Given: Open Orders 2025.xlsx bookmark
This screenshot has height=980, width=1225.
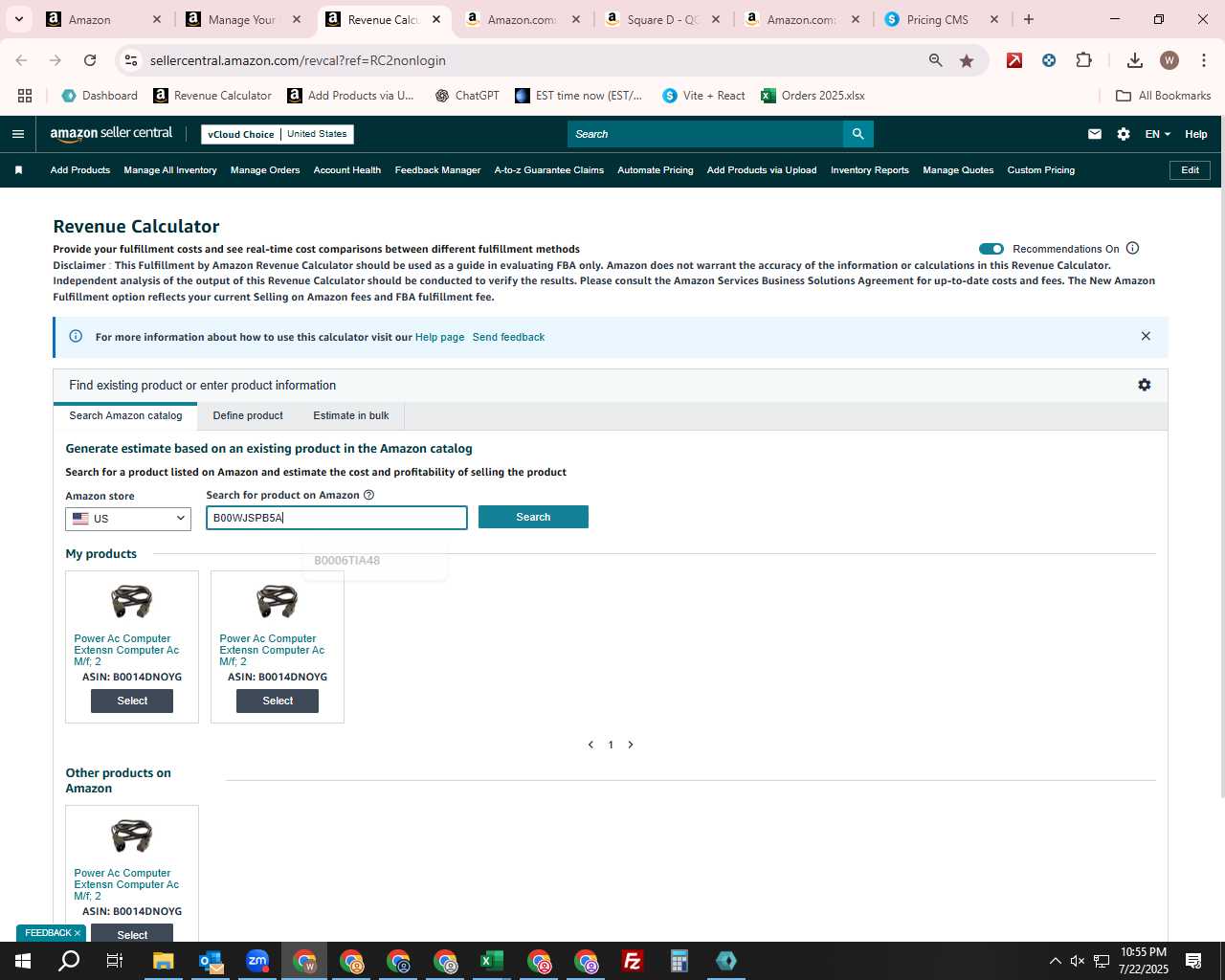Looking at the screenshot, I should pos(813,96).
